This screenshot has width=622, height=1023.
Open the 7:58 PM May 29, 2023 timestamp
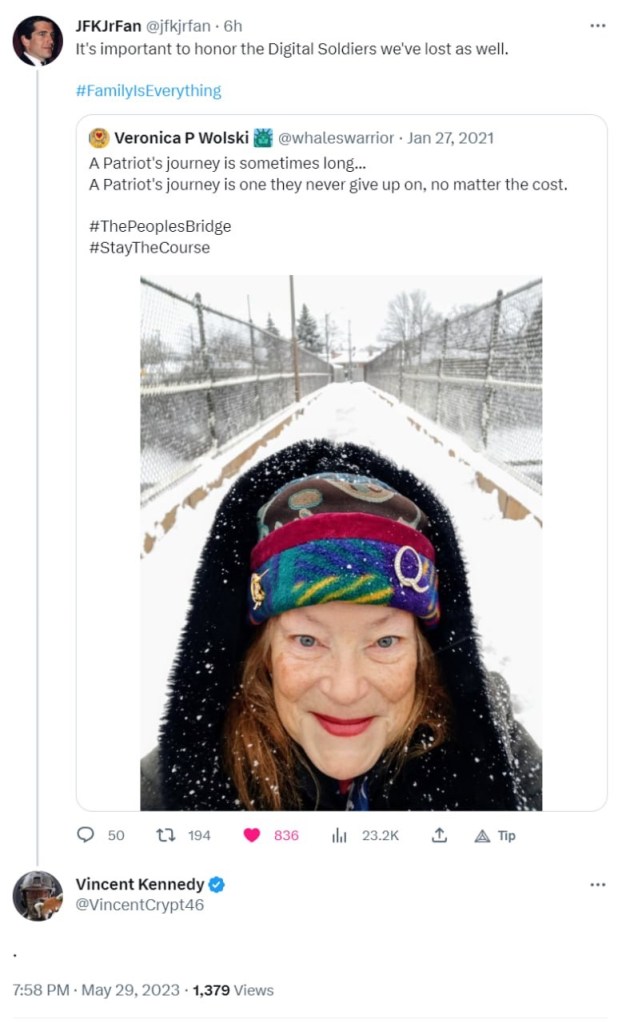(96, 990)
